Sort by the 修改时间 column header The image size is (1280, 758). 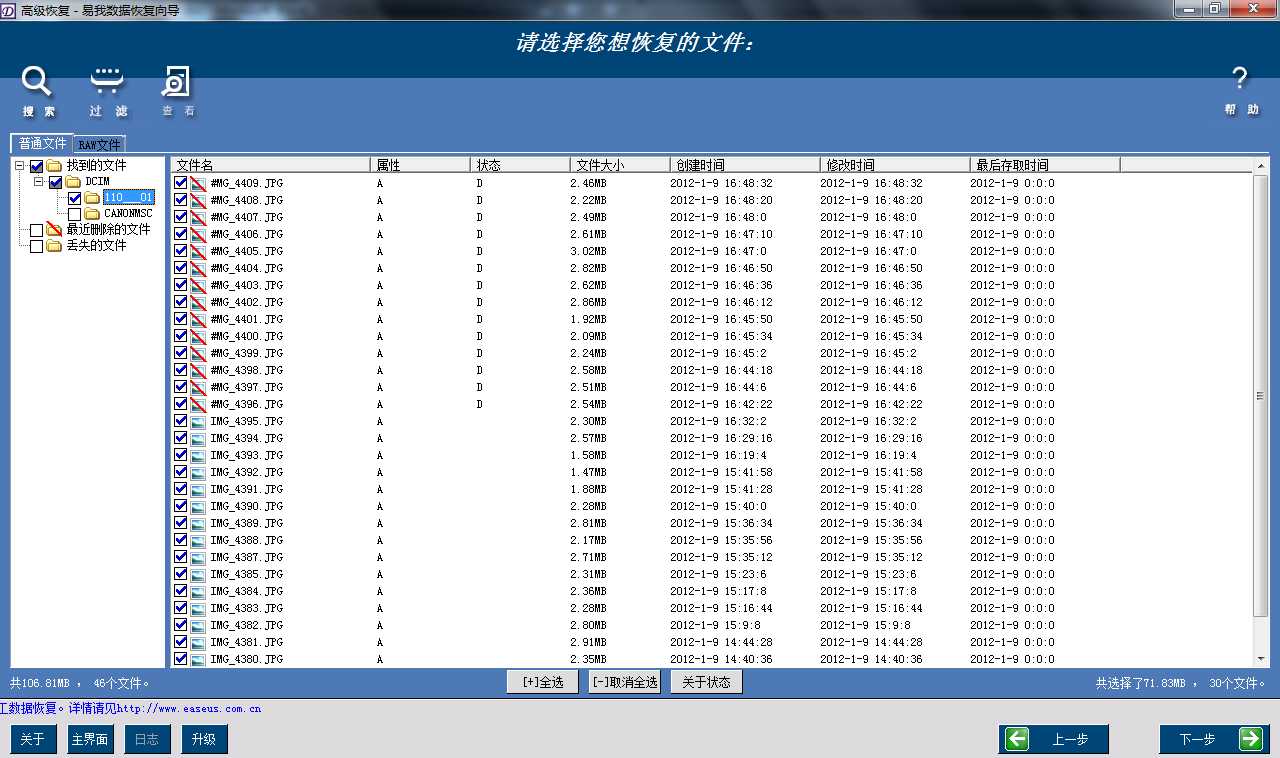click(895, 165)
